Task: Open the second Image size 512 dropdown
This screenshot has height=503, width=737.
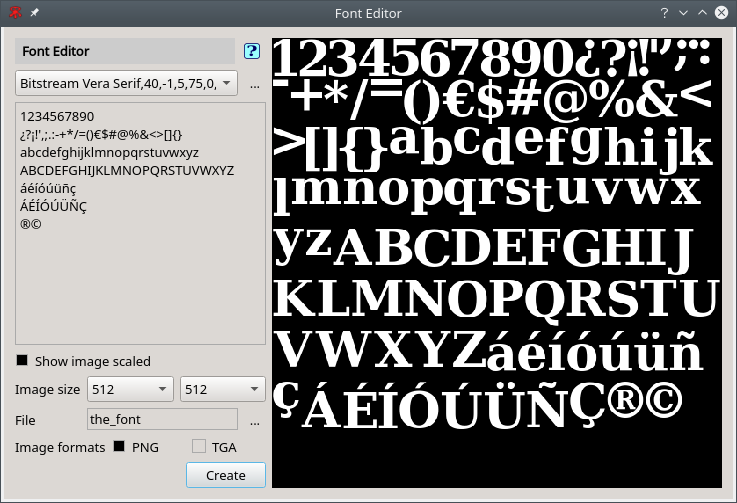Action: click(222, 389)
